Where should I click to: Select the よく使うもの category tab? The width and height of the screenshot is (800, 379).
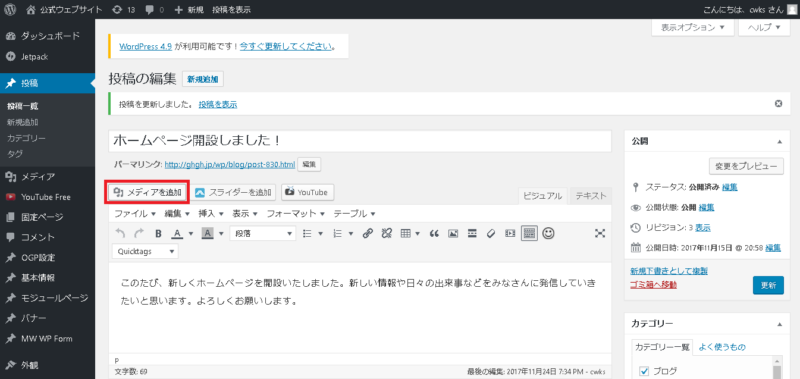pyautogui.click(x=721, y=347)
